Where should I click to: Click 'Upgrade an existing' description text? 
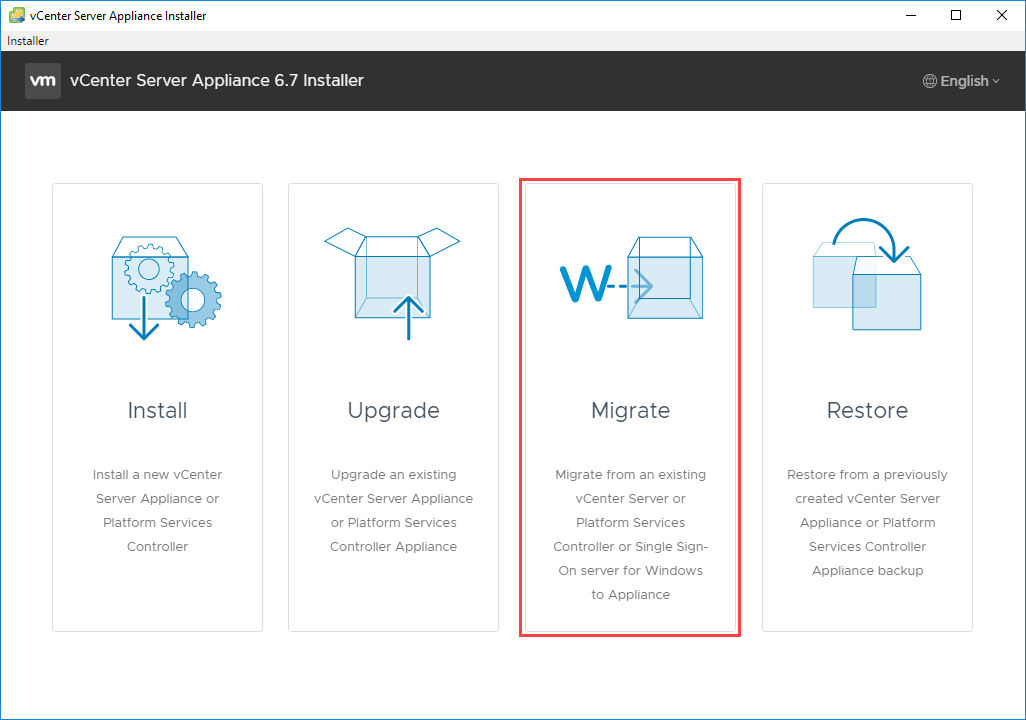[x=393, y=475]
